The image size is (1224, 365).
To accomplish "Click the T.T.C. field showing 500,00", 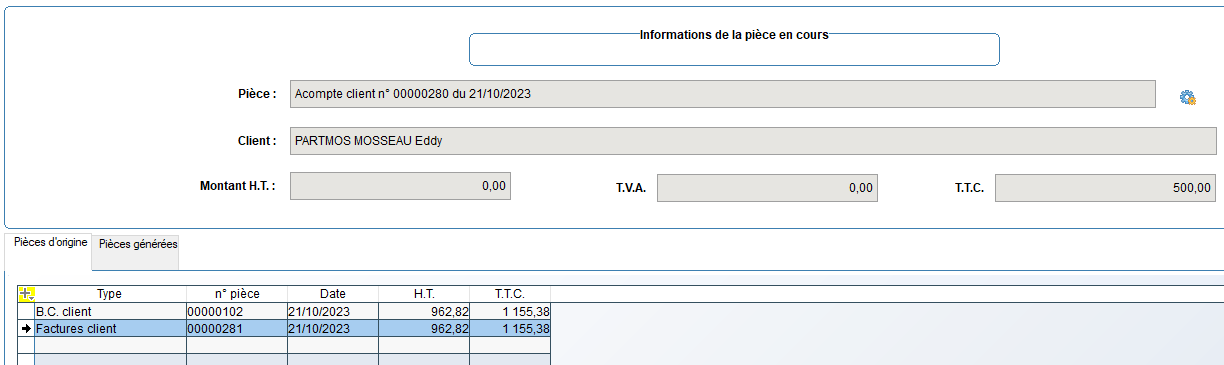I will coord(1106,187).
